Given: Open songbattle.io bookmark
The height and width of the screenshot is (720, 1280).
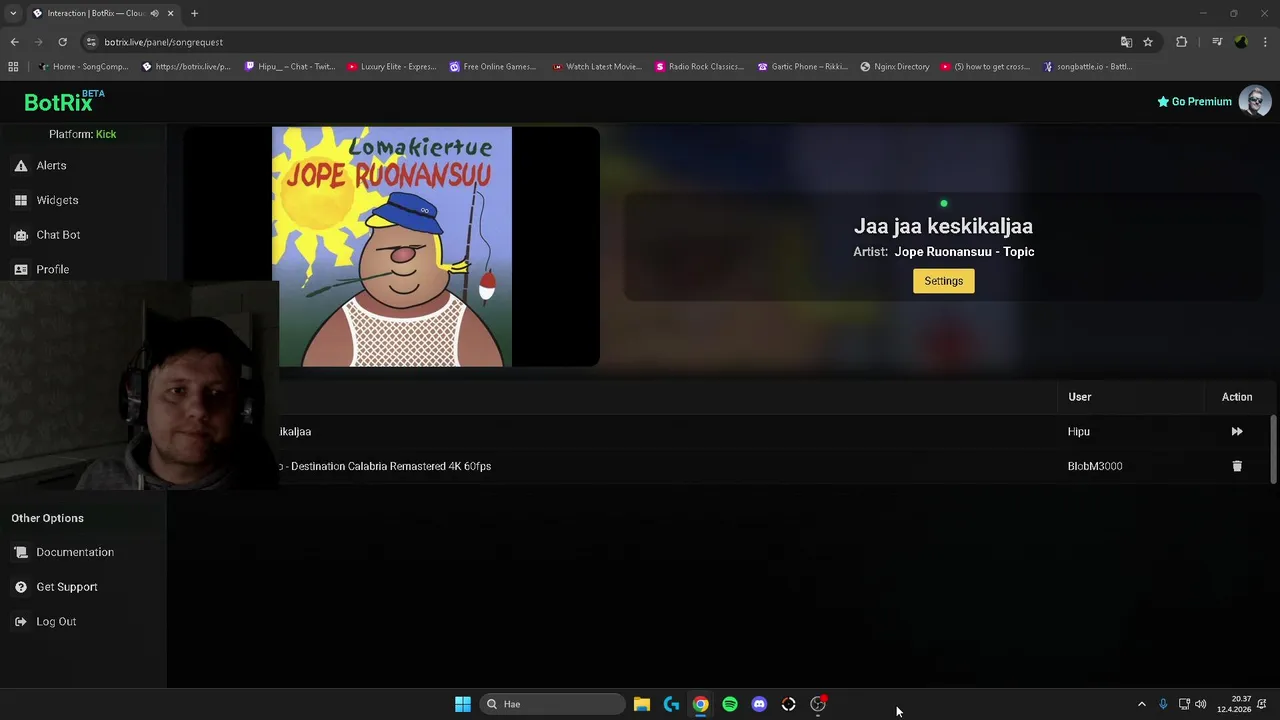Looking at the screenshot, I should click(x=1088, y=67).
